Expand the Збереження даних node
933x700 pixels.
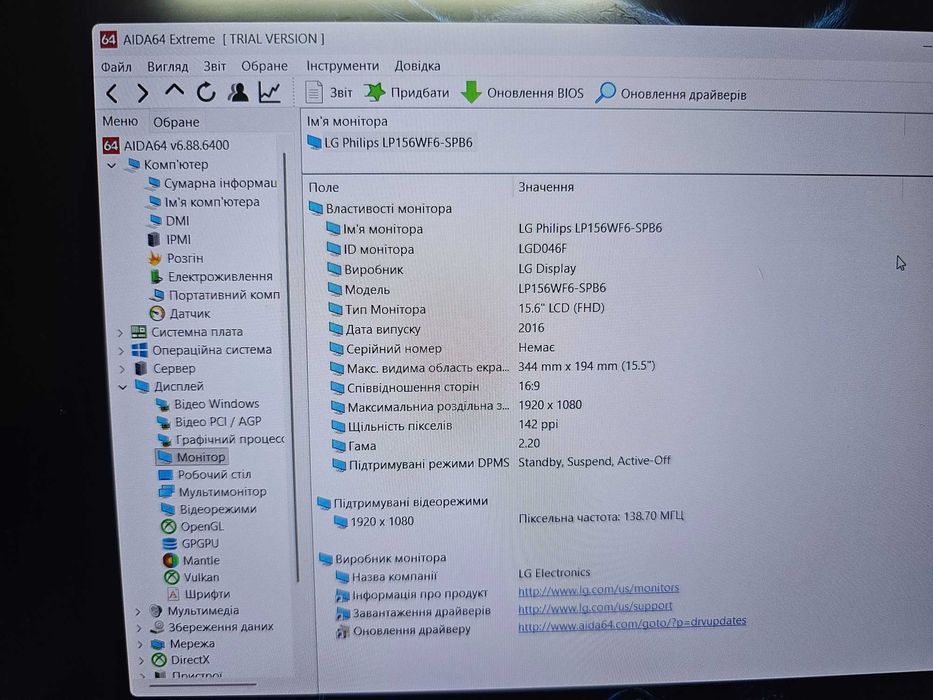pos(139,627)
